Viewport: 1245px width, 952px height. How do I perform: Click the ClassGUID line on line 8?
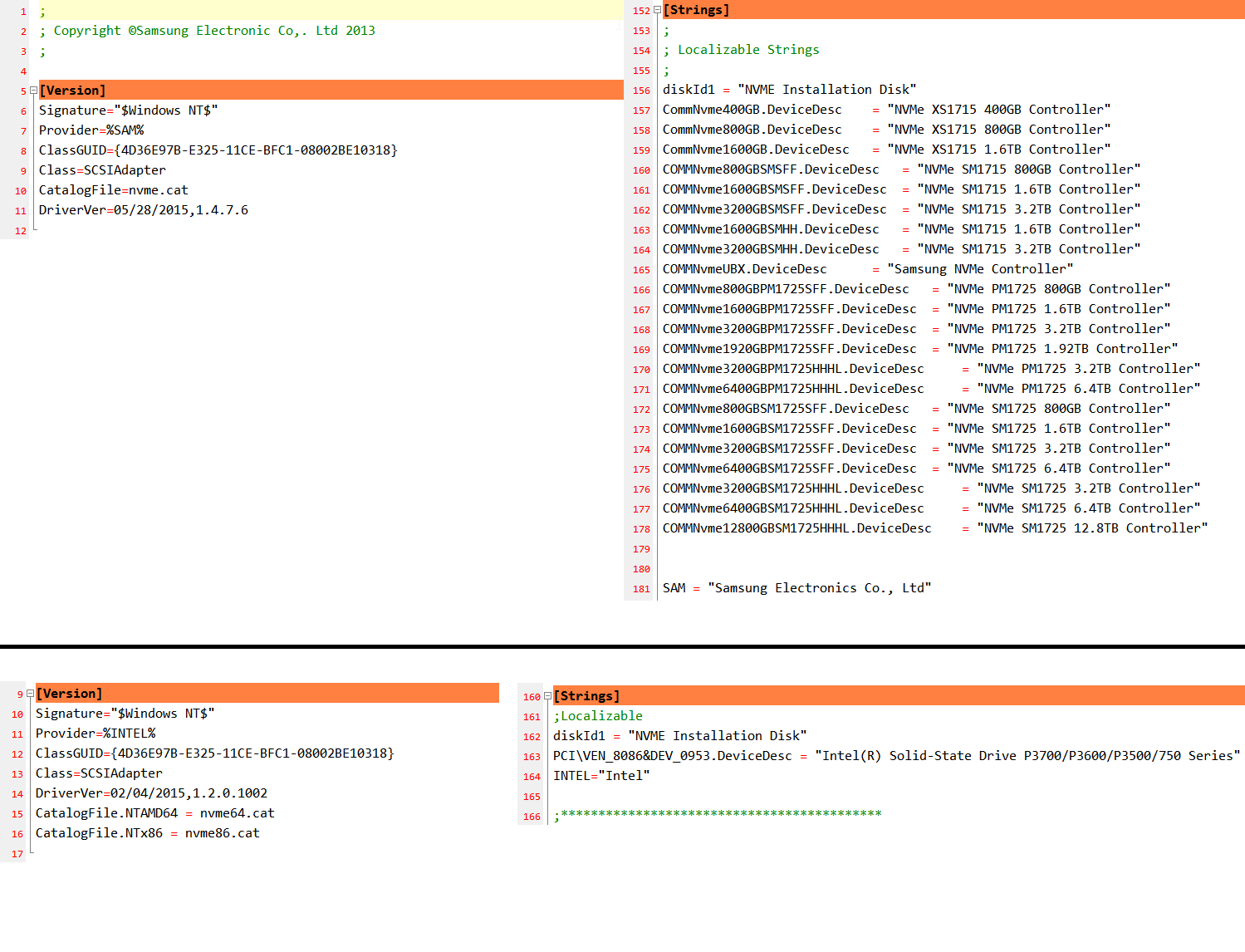[x=218, y=150]
